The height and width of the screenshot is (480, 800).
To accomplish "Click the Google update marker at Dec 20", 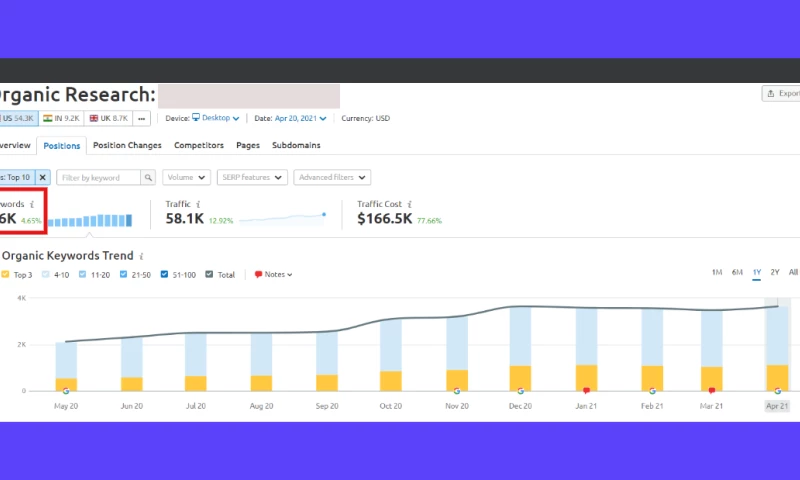I will click(520, 391).
